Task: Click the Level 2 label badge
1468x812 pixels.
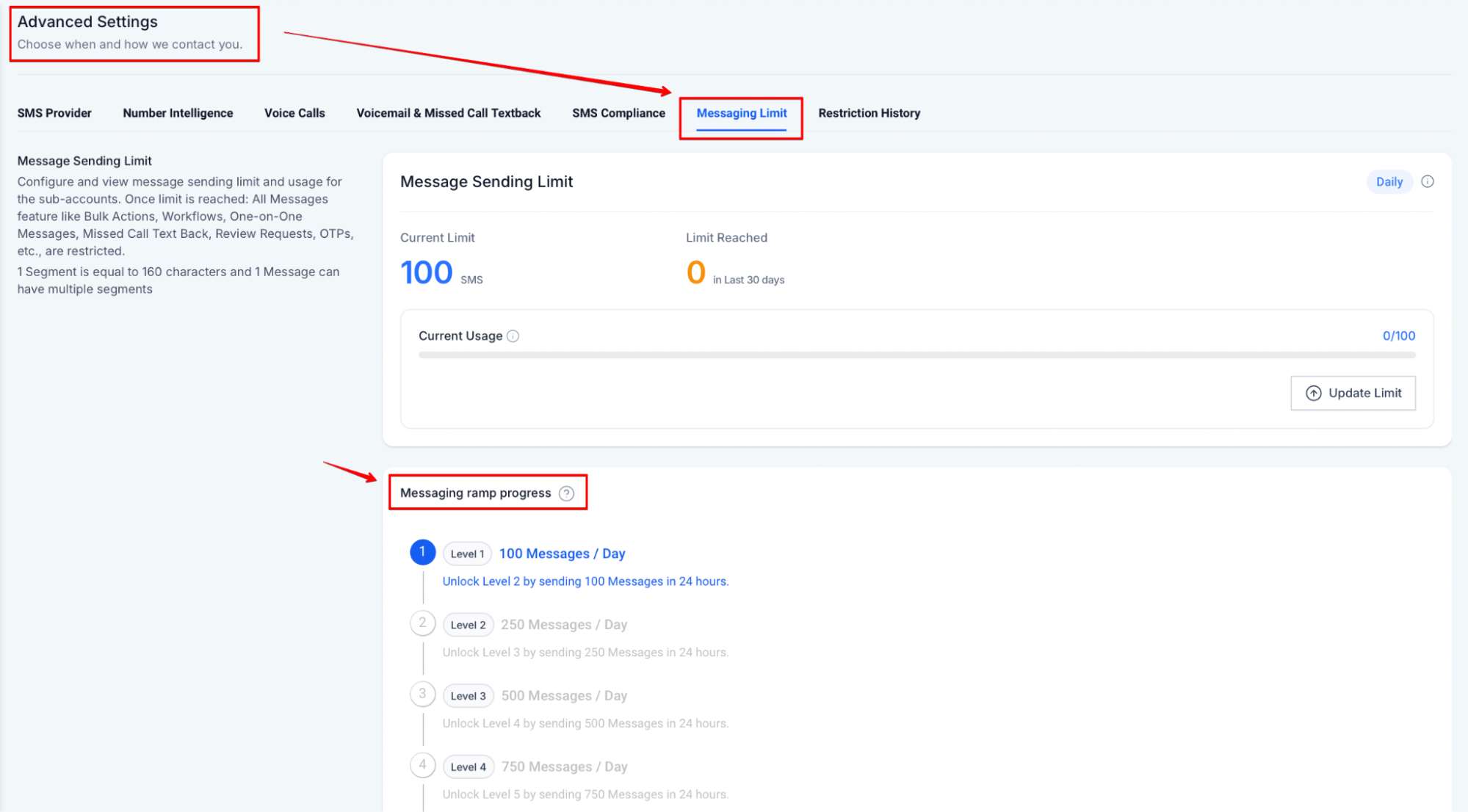Action: [x=468, y=625]
